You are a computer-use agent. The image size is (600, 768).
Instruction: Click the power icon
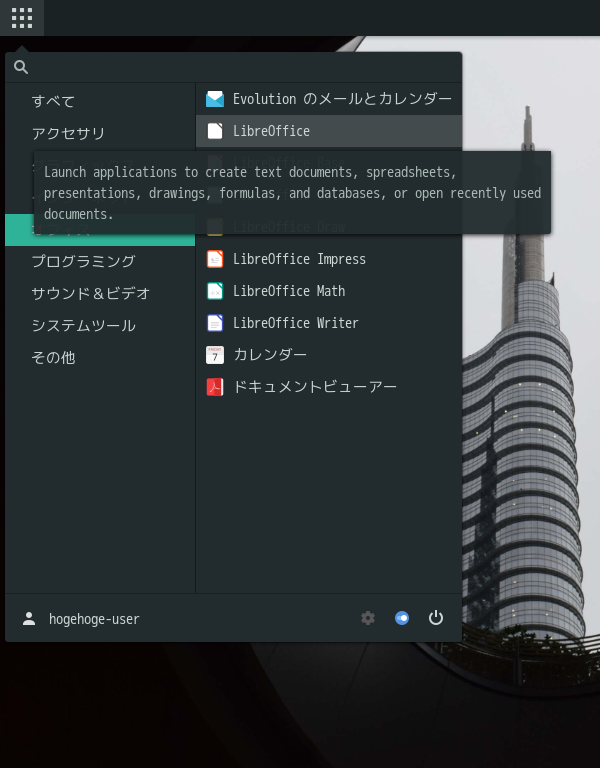(x=436, y=618)
